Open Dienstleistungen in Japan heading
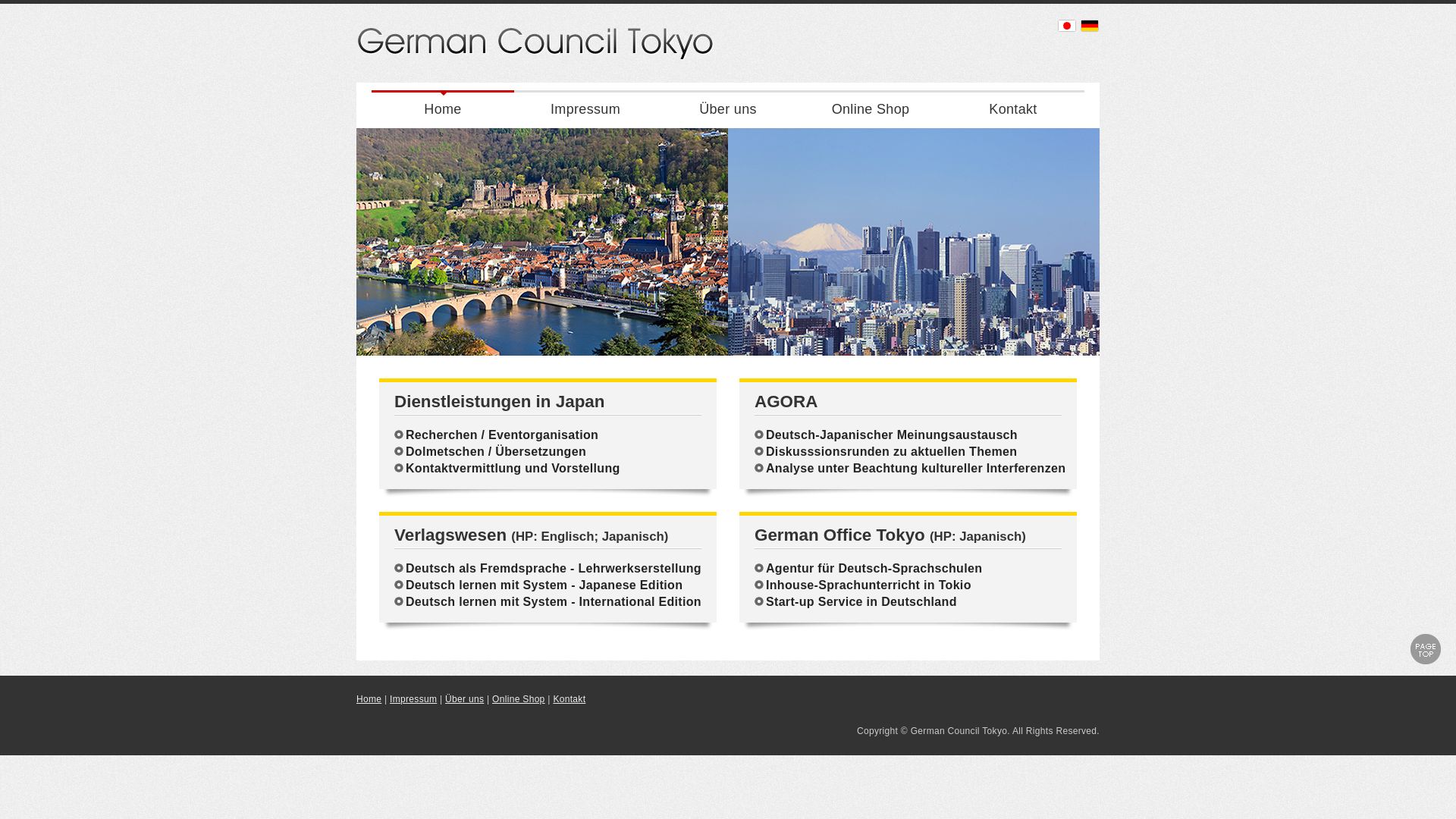Image resolution: width=1456 pixels, height=819 pixels. point(499,402)
